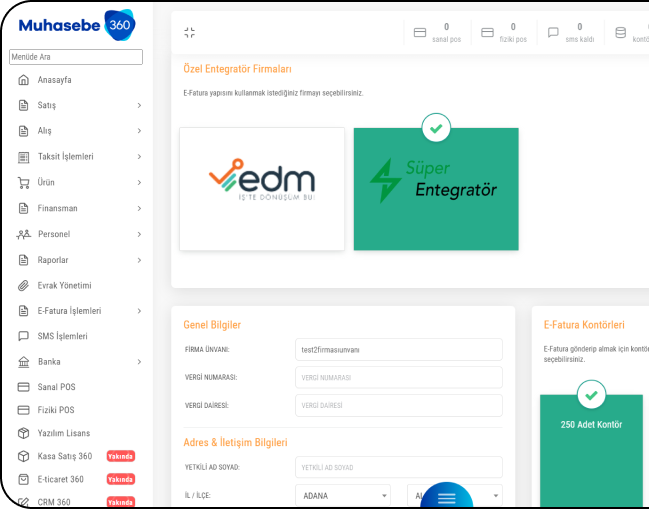Click the Sanal POS card icon in sidebar
Screen dimensions: 649x509
click(24, 387)
